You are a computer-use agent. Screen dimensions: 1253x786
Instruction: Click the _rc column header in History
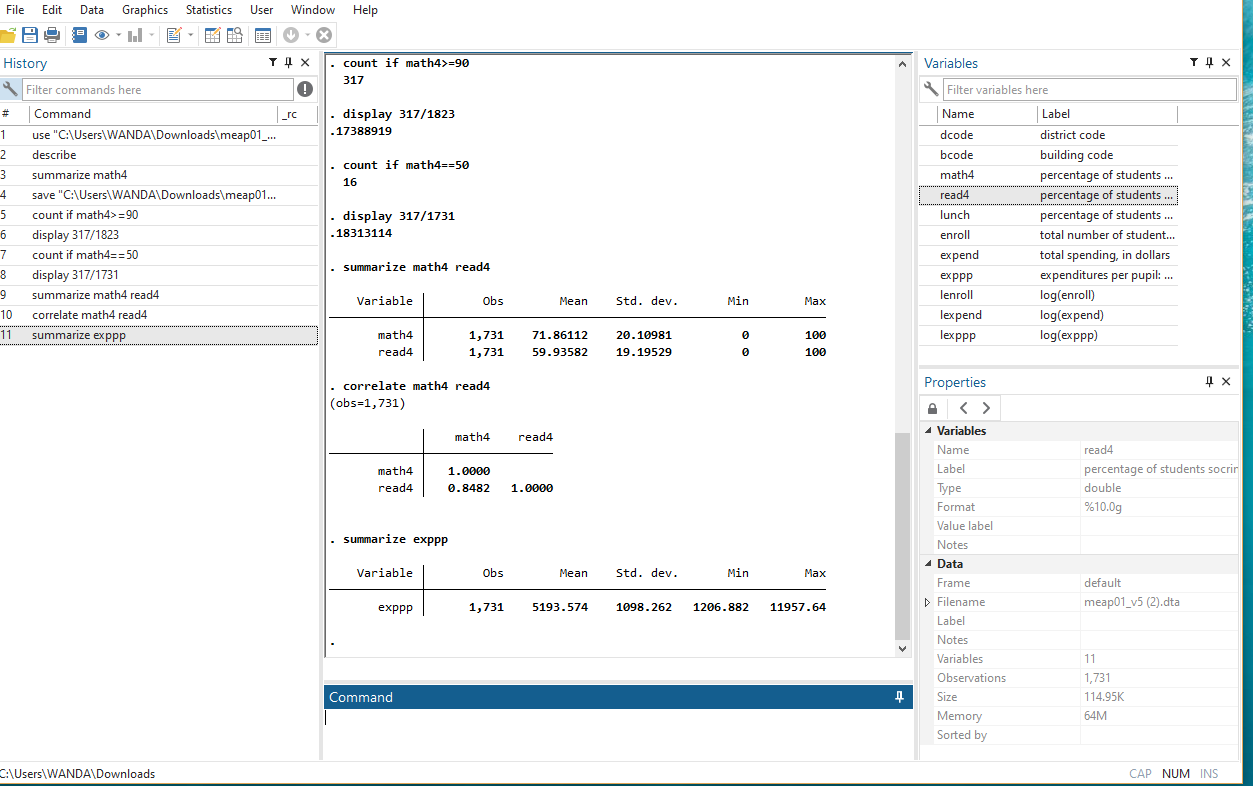297,114
